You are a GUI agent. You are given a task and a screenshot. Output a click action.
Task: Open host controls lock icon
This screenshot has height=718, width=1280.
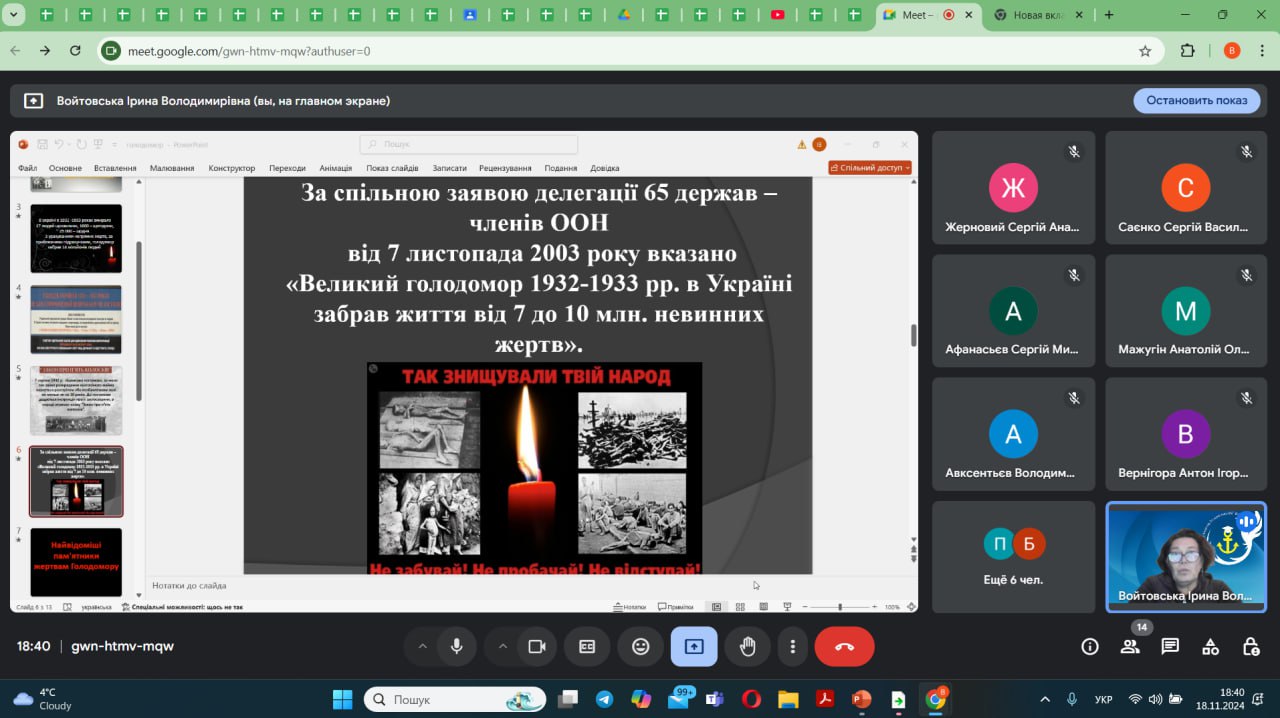coord(1250,646)
